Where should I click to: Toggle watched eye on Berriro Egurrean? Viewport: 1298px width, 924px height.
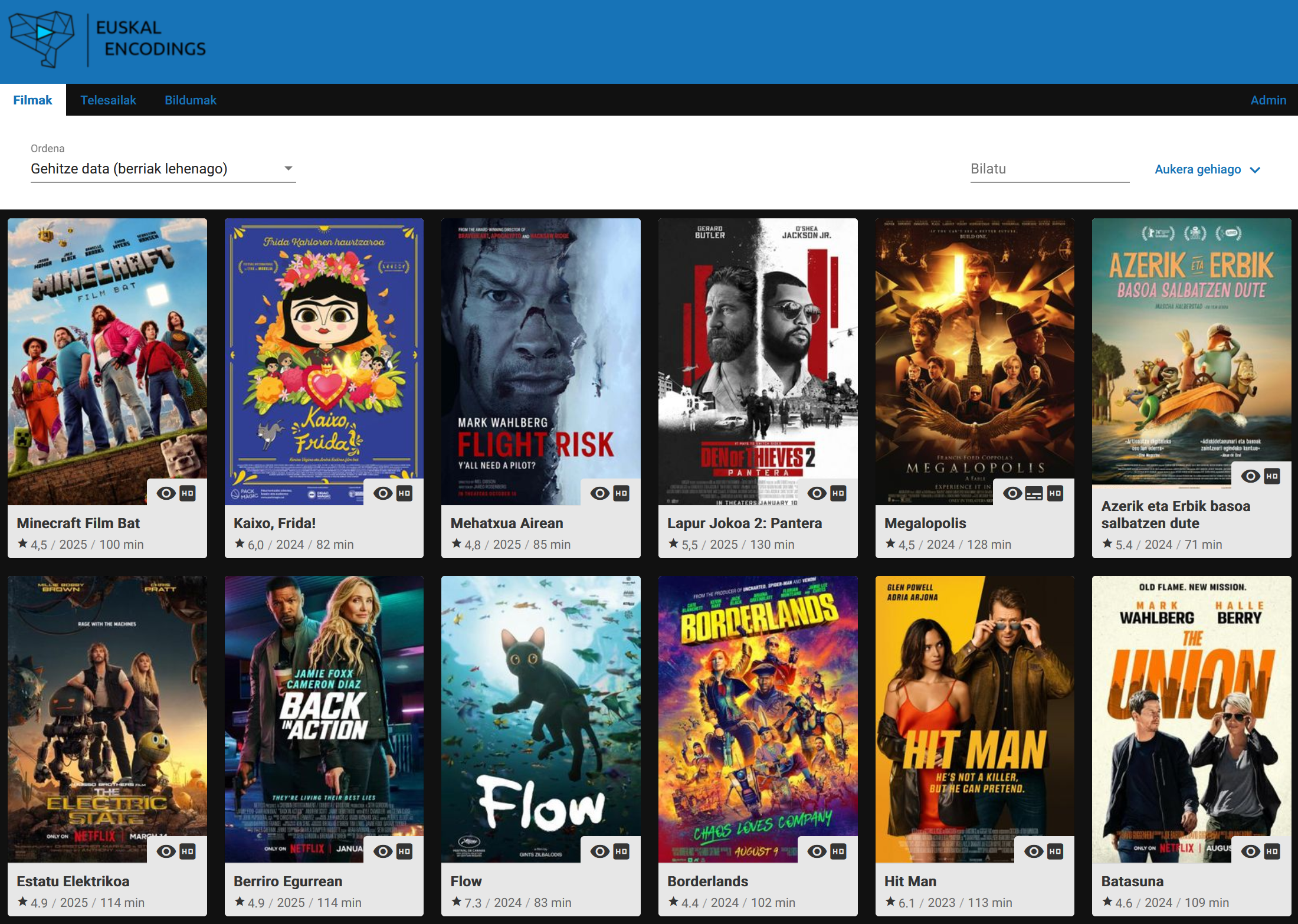coord(383,851)
